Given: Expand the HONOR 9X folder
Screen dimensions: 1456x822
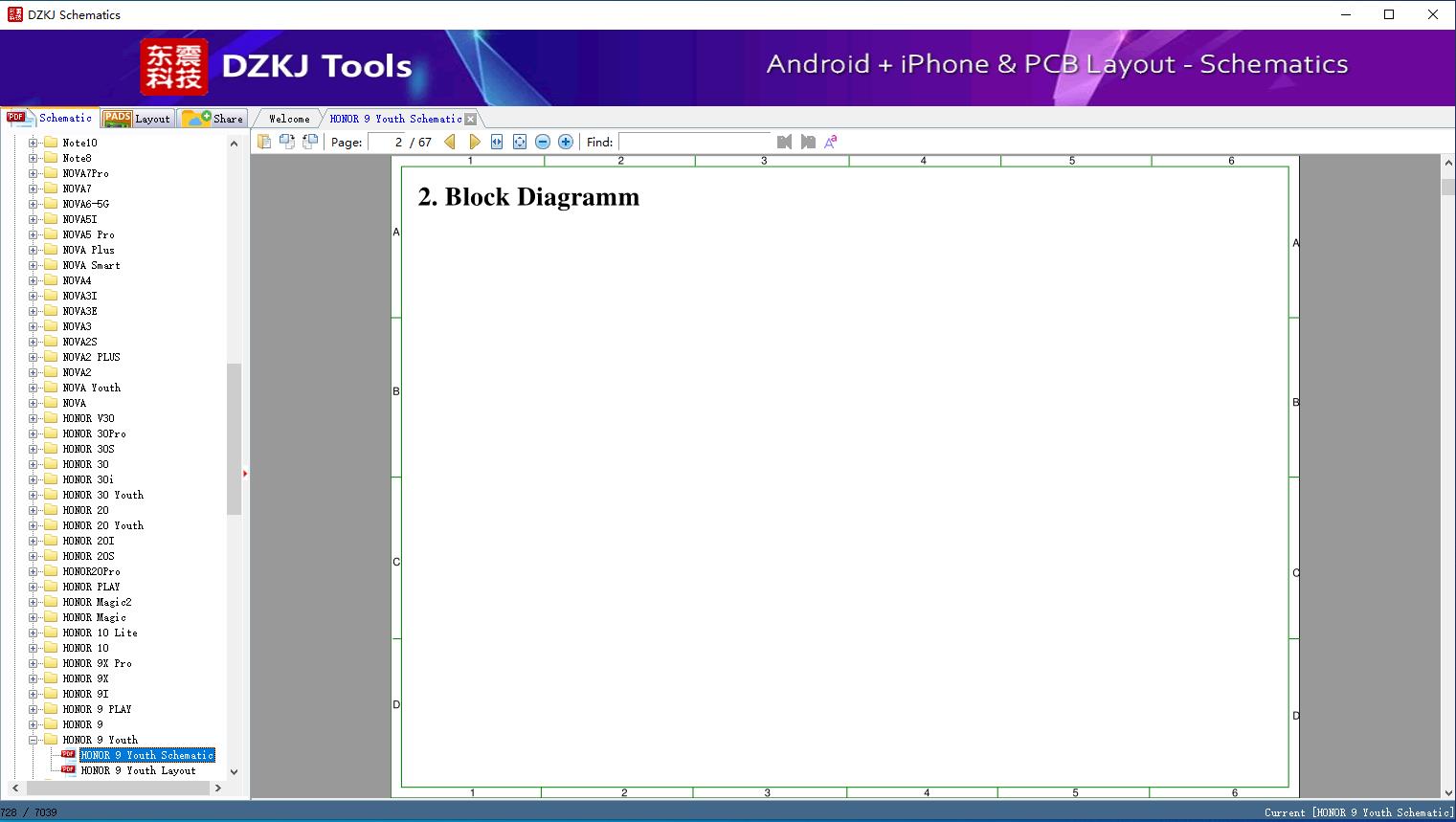Looking at the screenshot, I should pyautogui.click(x=33, y=678).
